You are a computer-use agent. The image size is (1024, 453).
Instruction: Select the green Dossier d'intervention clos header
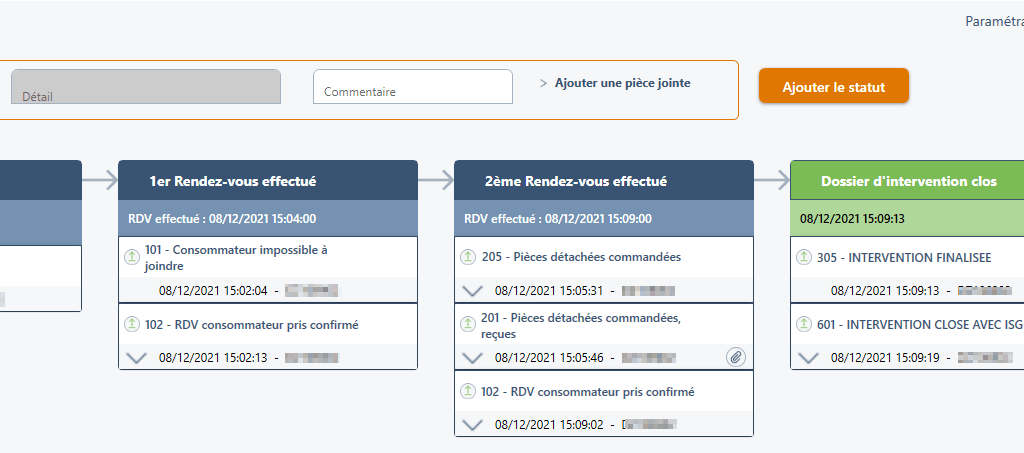[908, 181]
